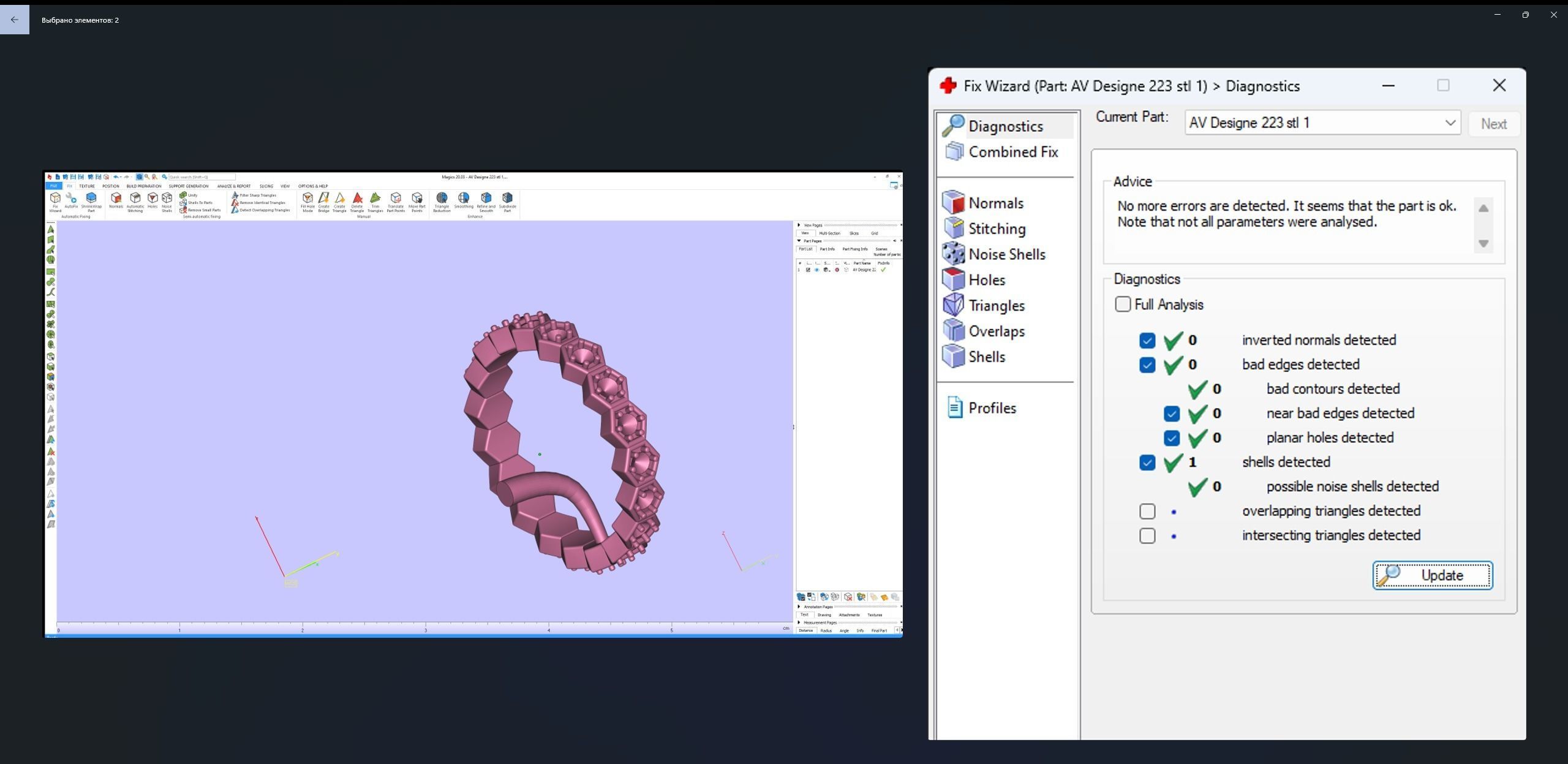Click the Update button
This screenshot has width=1568, height=764.
1432,575
